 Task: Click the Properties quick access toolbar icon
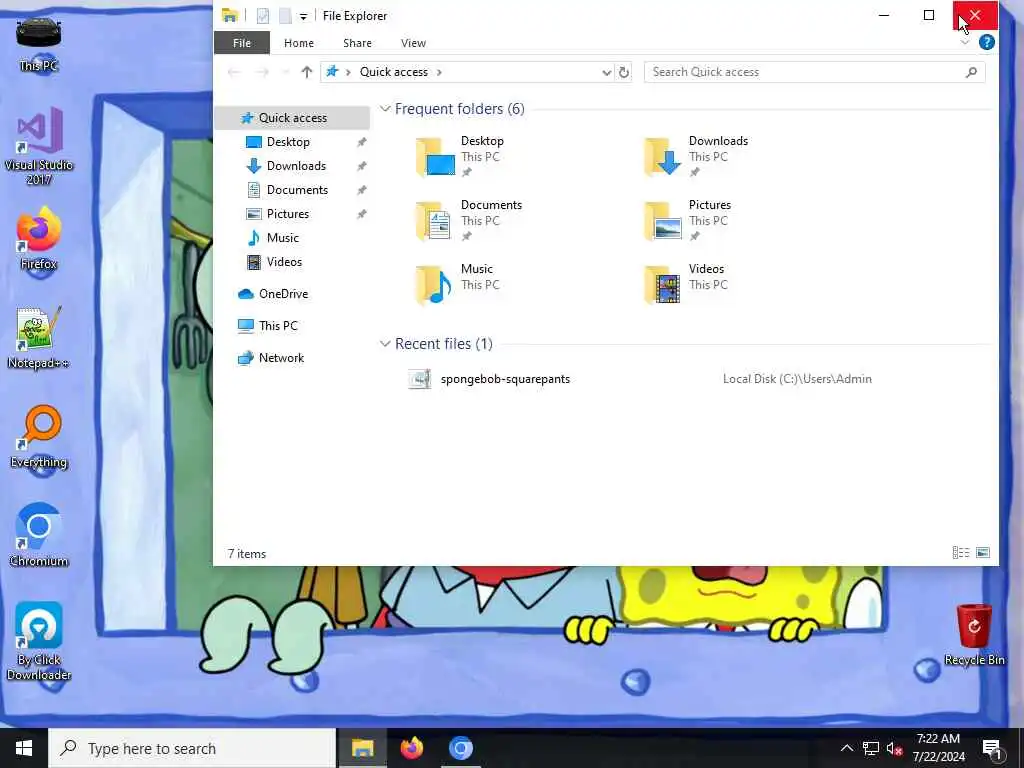click(263, 16)
